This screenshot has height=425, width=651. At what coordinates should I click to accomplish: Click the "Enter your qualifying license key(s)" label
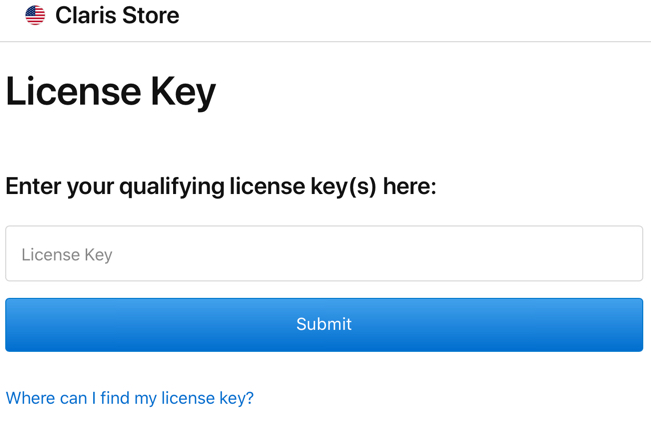(x=221, y=186)
